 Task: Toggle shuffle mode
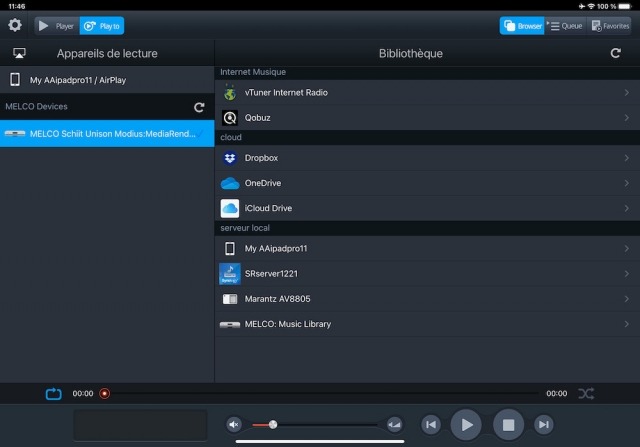coord(586,394)
